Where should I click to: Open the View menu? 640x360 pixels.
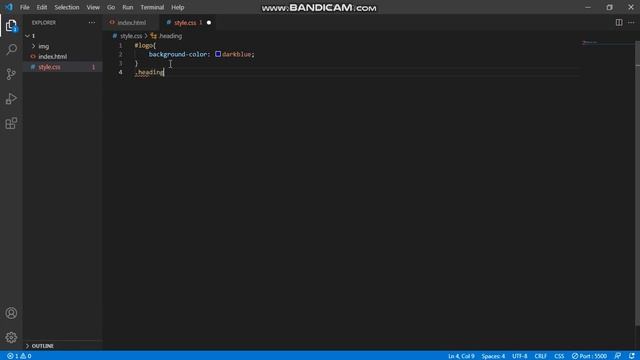[93, 7]
